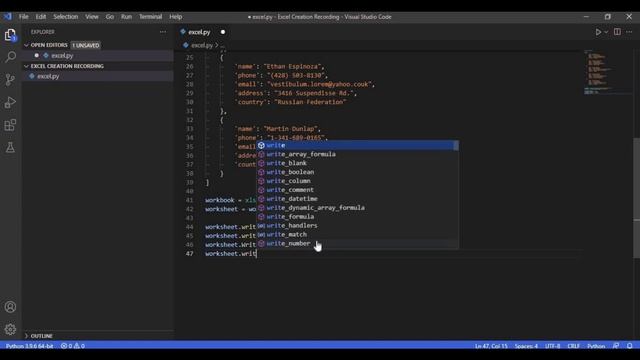Choose the write_comment suggestion

click(355, 190)
